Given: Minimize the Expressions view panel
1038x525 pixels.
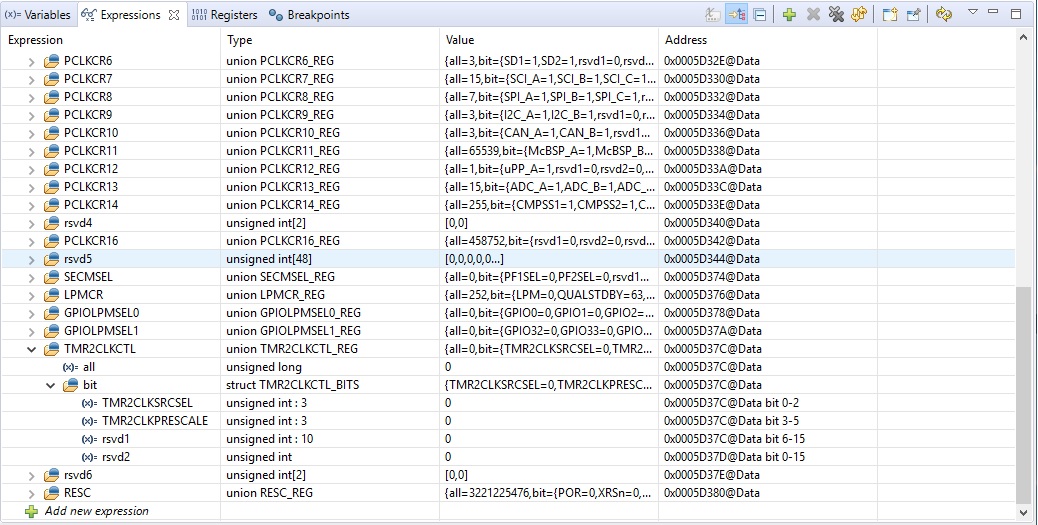Looking at the screenshot, I should (992, 11).
